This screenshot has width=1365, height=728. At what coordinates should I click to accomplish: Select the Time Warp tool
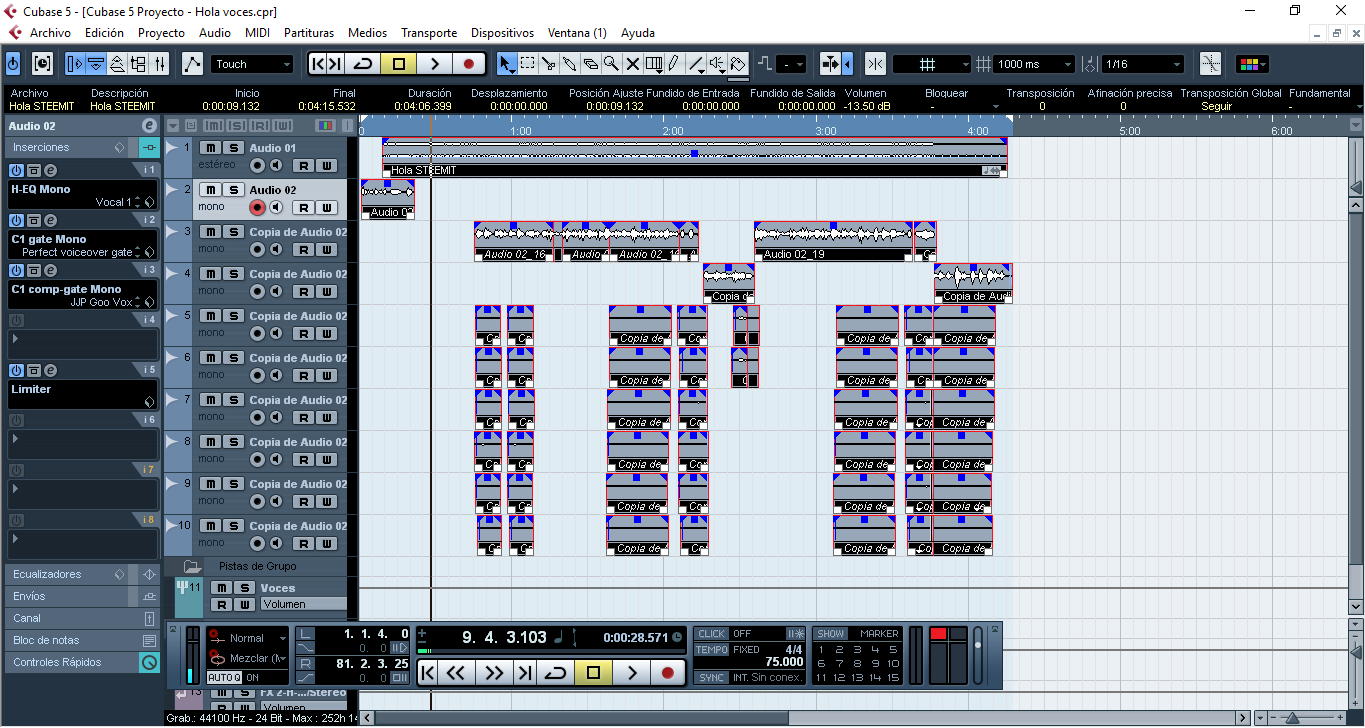654,64
